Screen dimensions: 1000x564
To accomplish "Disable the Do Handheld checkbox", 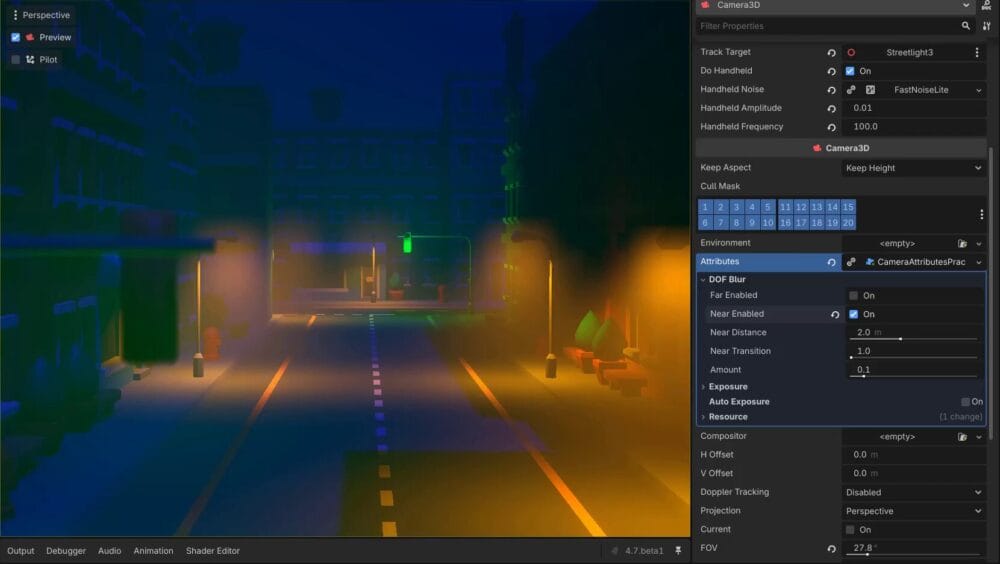I will click(850, 71).
